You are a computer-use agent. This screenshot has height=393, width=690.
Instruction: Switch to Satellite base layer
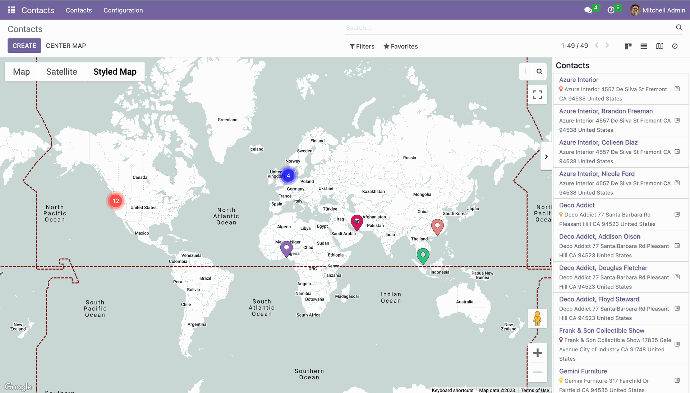tap(62, 72)
